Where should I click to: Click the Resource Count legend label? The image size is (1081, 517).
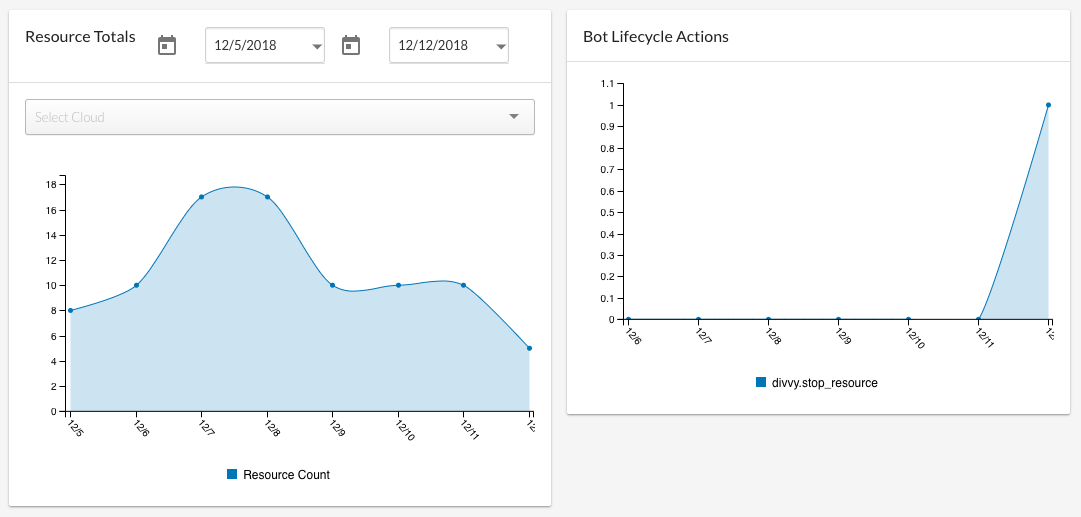tap(286, 475)
